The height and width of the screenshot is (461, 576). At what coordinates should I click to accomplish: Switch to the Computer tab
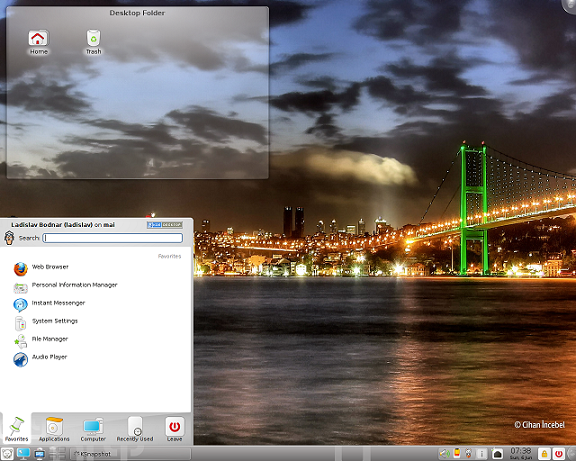[93, 429]
